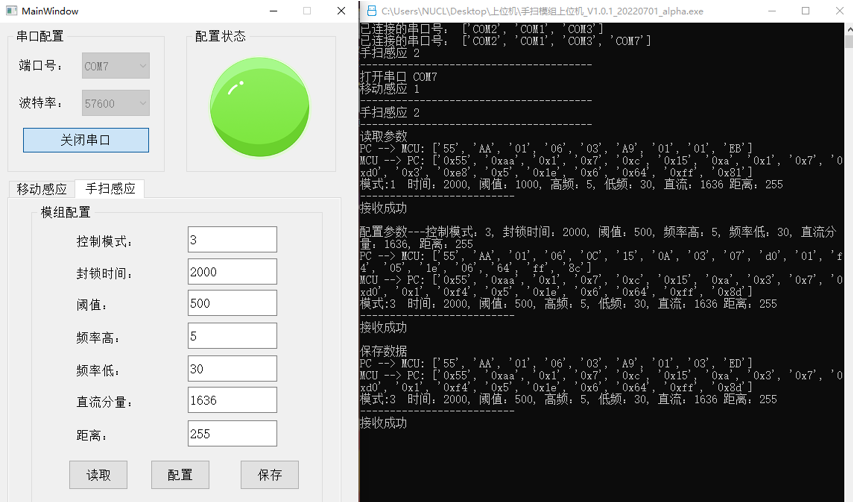853x502 pixels.
Task: Click the 频率高 input field
Action: 232,336
